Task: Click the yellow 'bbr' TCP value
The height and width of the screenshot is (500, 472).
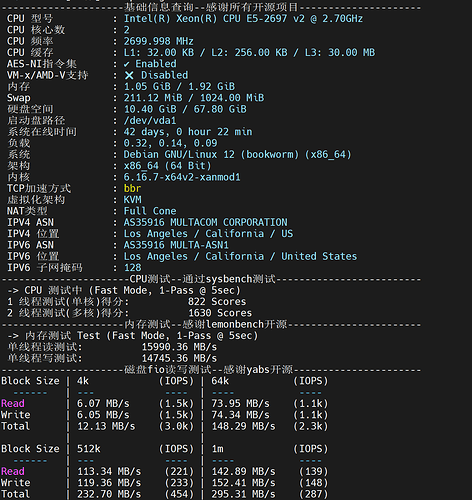Action: 132,189
